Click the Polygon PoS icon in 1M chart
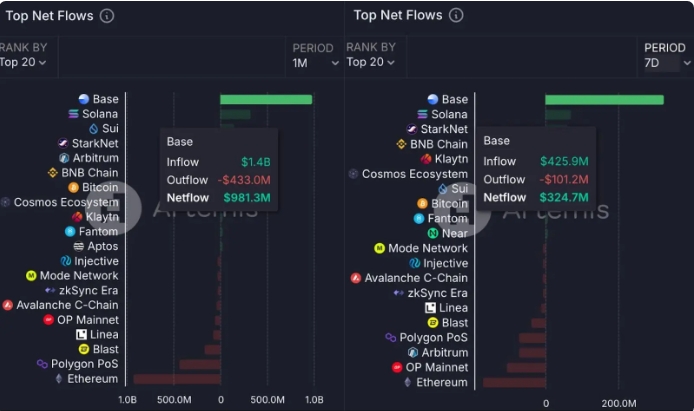Screen dimensions: 694x411 click(42, 364)
